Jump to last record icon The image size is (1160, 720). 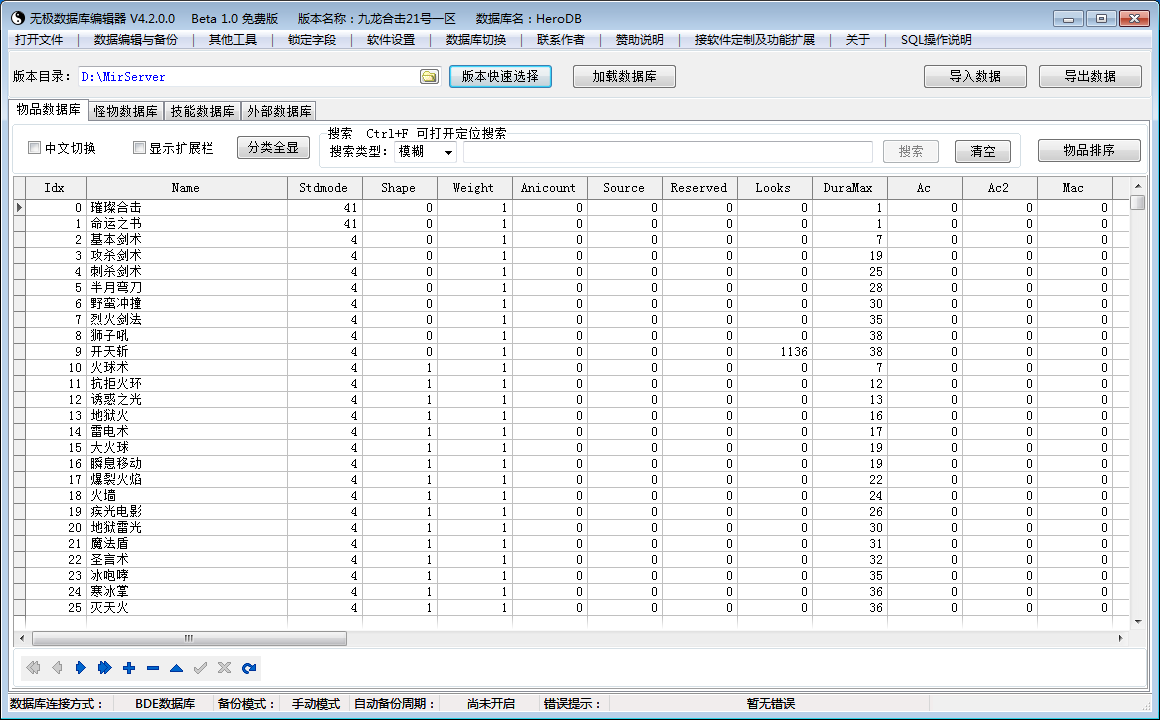pyautogui.click(x=104, y=668)
